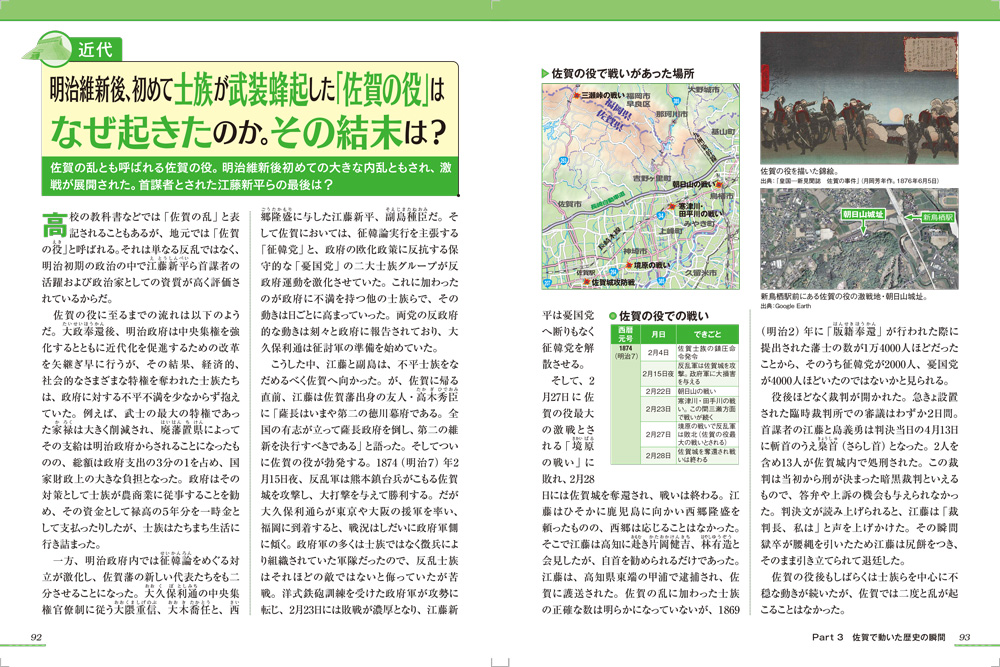Click page number 92

click(36, 637)
